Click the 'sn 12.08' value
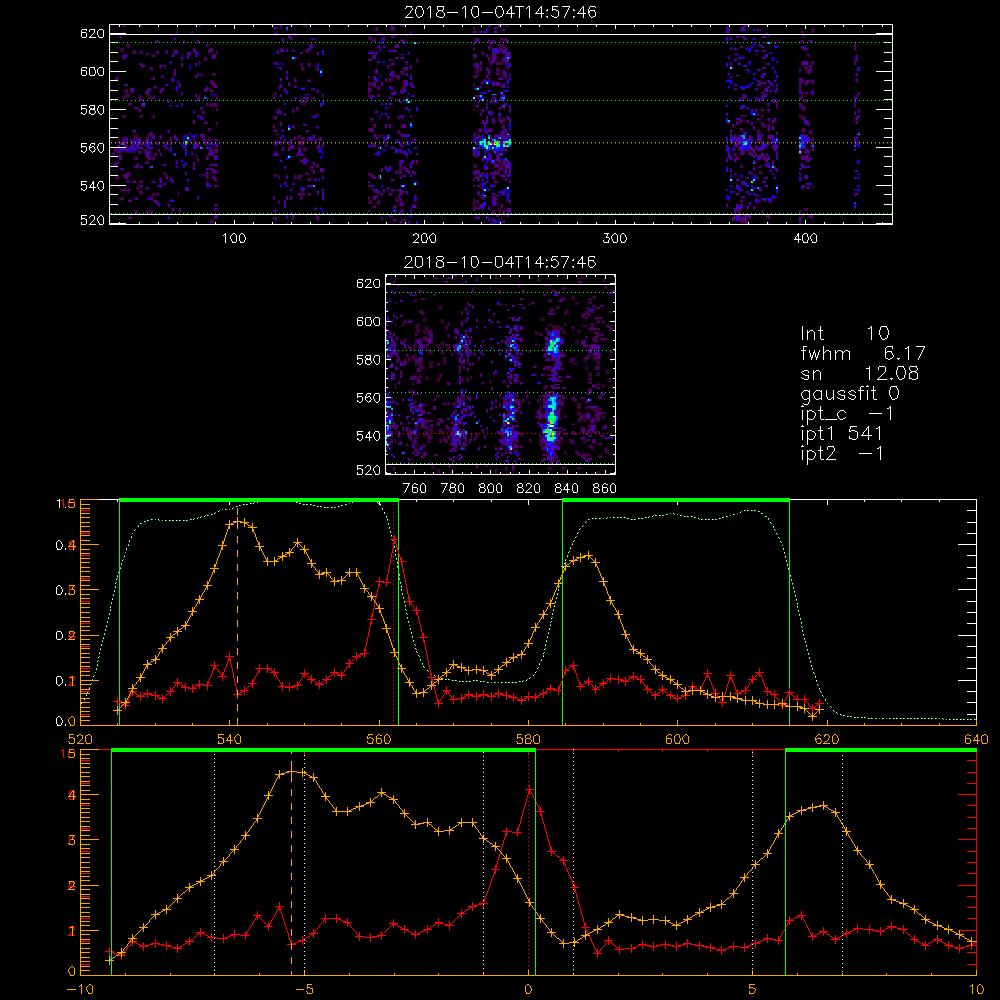 pyautogui.click(x=859, y=374)
